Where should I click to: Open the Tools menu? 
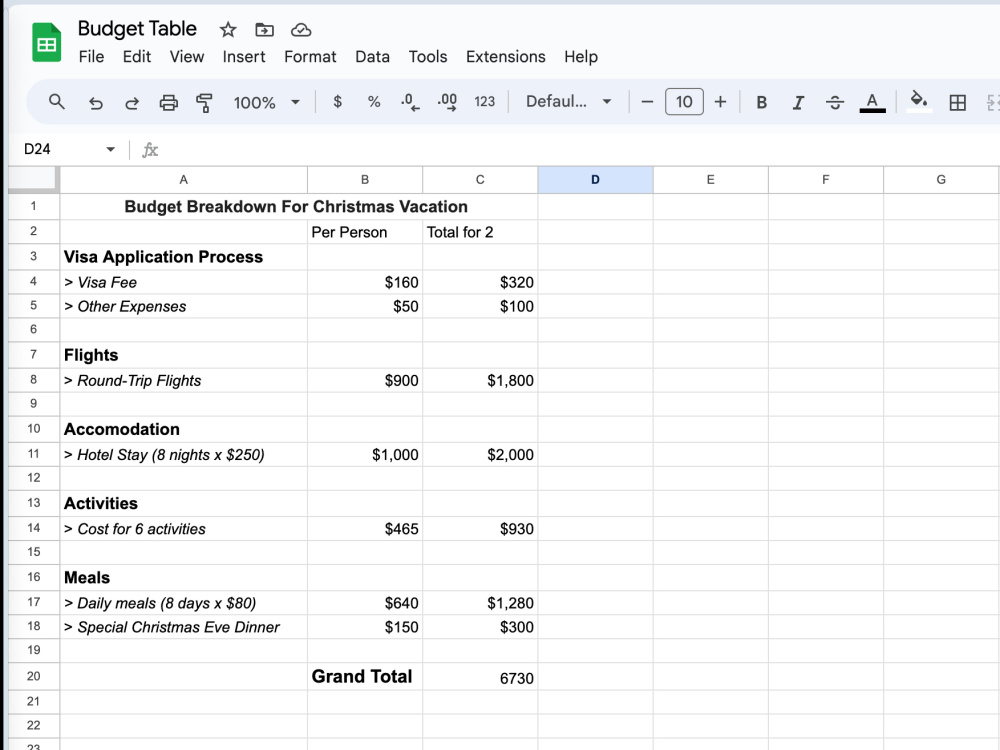[428, 57]
